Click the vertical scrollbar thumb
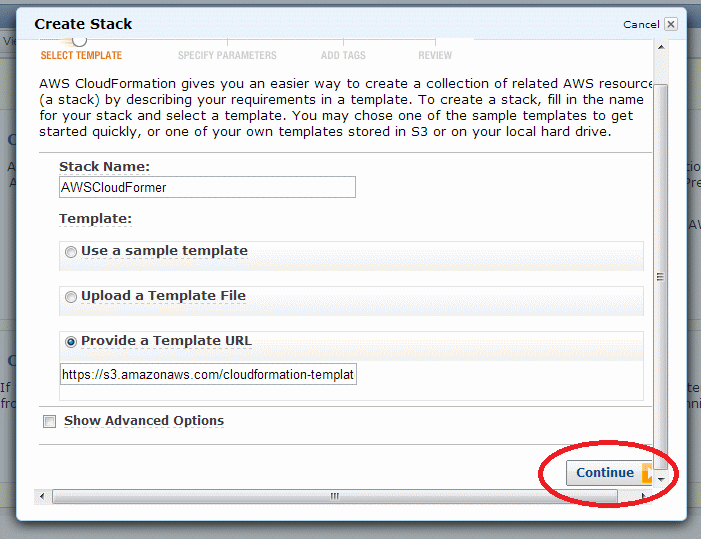Screen dimensions: 701x539 [x=661, y=277]
